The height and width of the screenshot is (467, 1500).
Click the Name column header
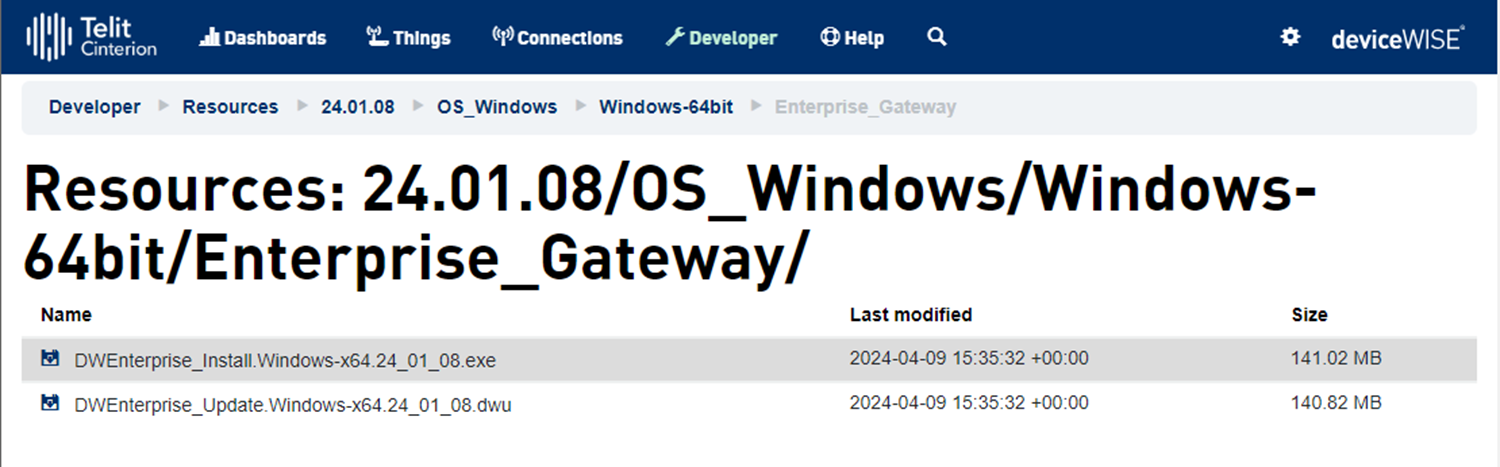pos(66,315)
